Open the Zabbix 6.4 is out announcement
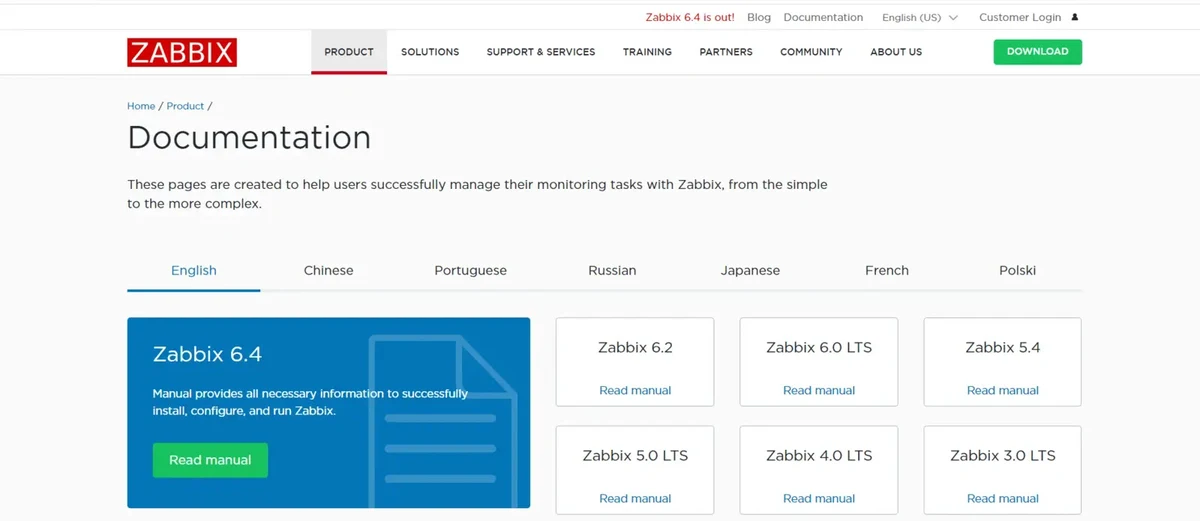The image size is (1200, 521). [x=690, y=17]
